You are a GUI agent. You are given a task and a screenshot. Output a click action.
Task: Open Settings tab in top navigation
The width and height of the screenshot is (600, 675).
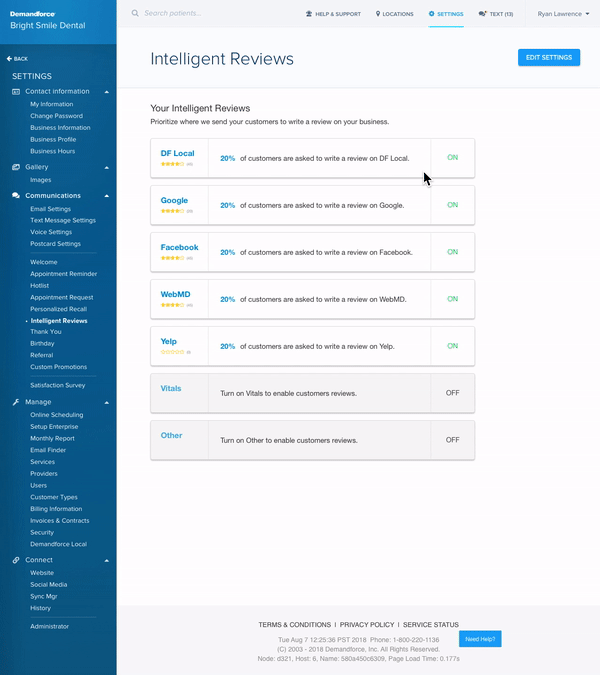click(x=446, y=14)
